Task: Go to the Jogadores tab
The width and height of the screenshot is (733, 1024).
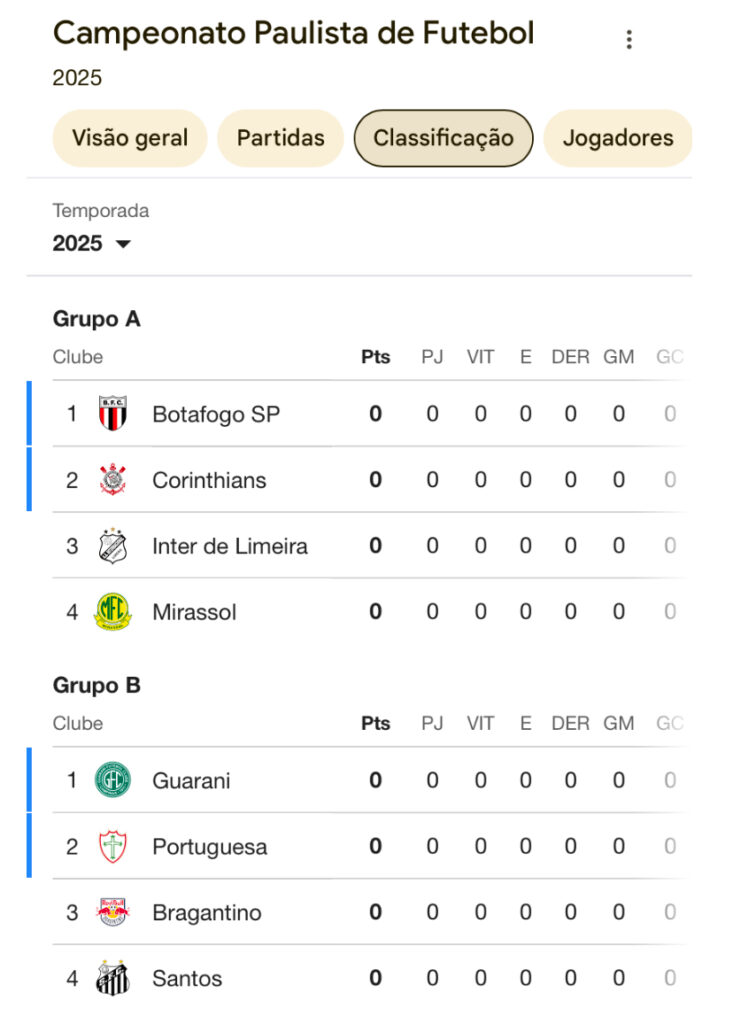Action: (x=617, y=138)
